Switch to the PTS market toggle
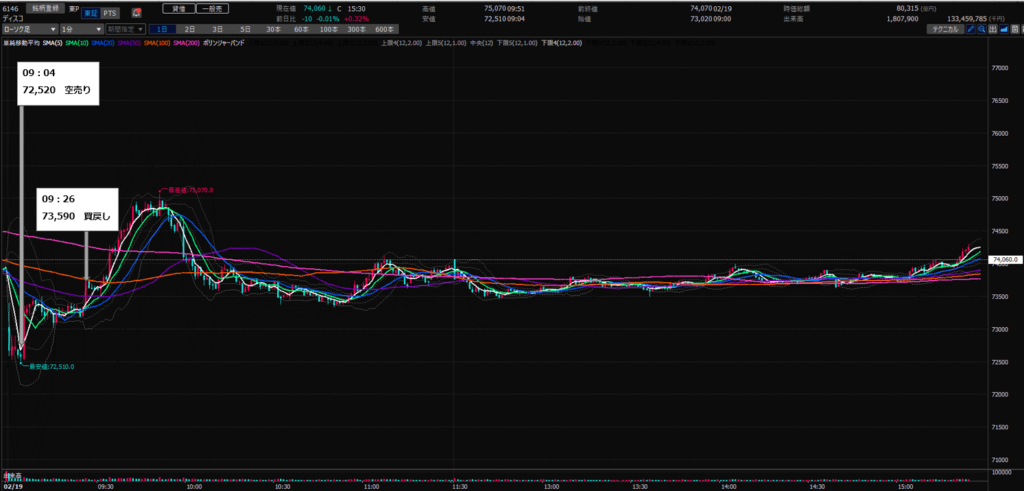 [109, 13]
